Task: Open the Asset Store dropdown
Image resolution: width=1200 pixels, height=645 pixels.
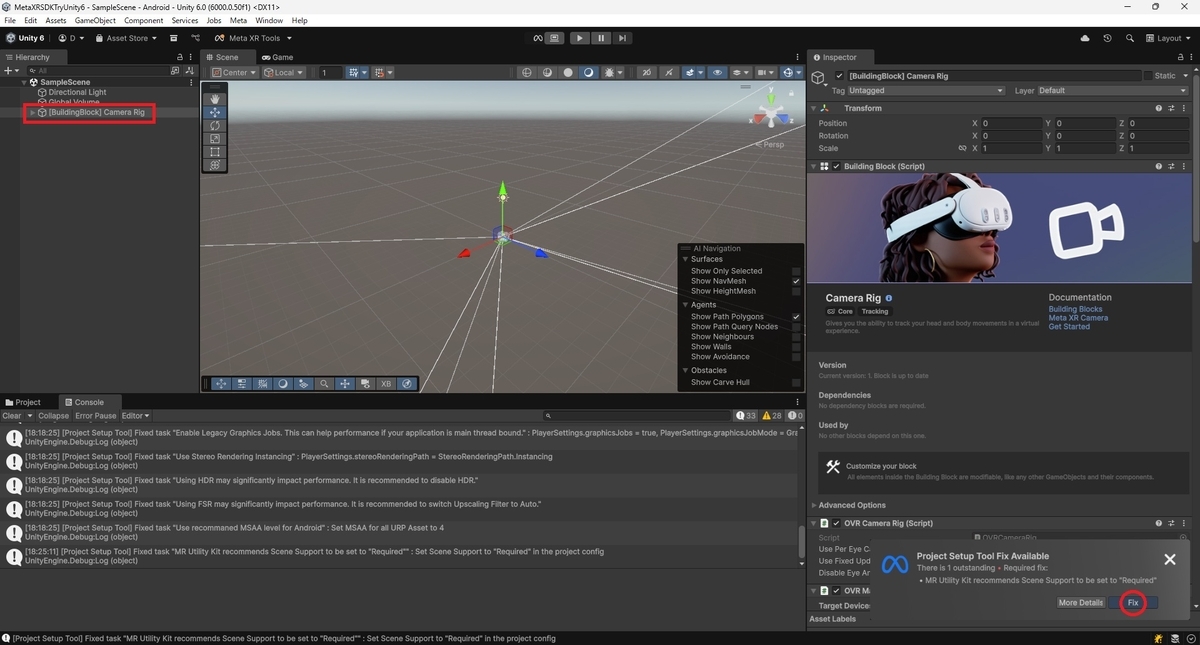Action: point(127,38)
